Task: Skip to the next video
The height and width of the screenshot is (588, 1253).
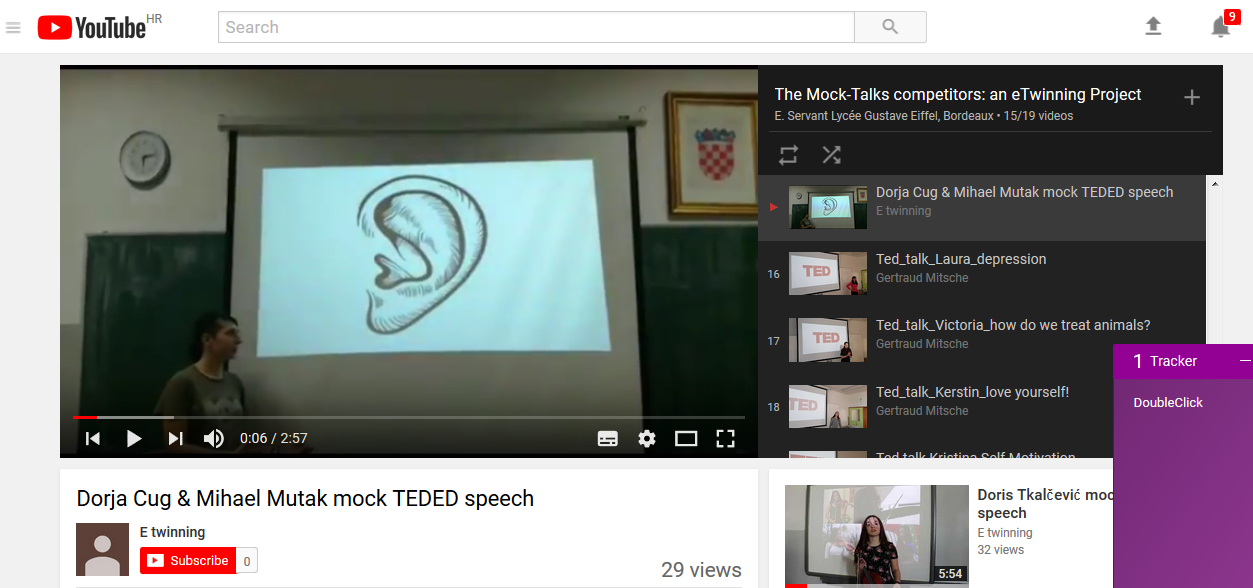Action: [x=175, y=438]
